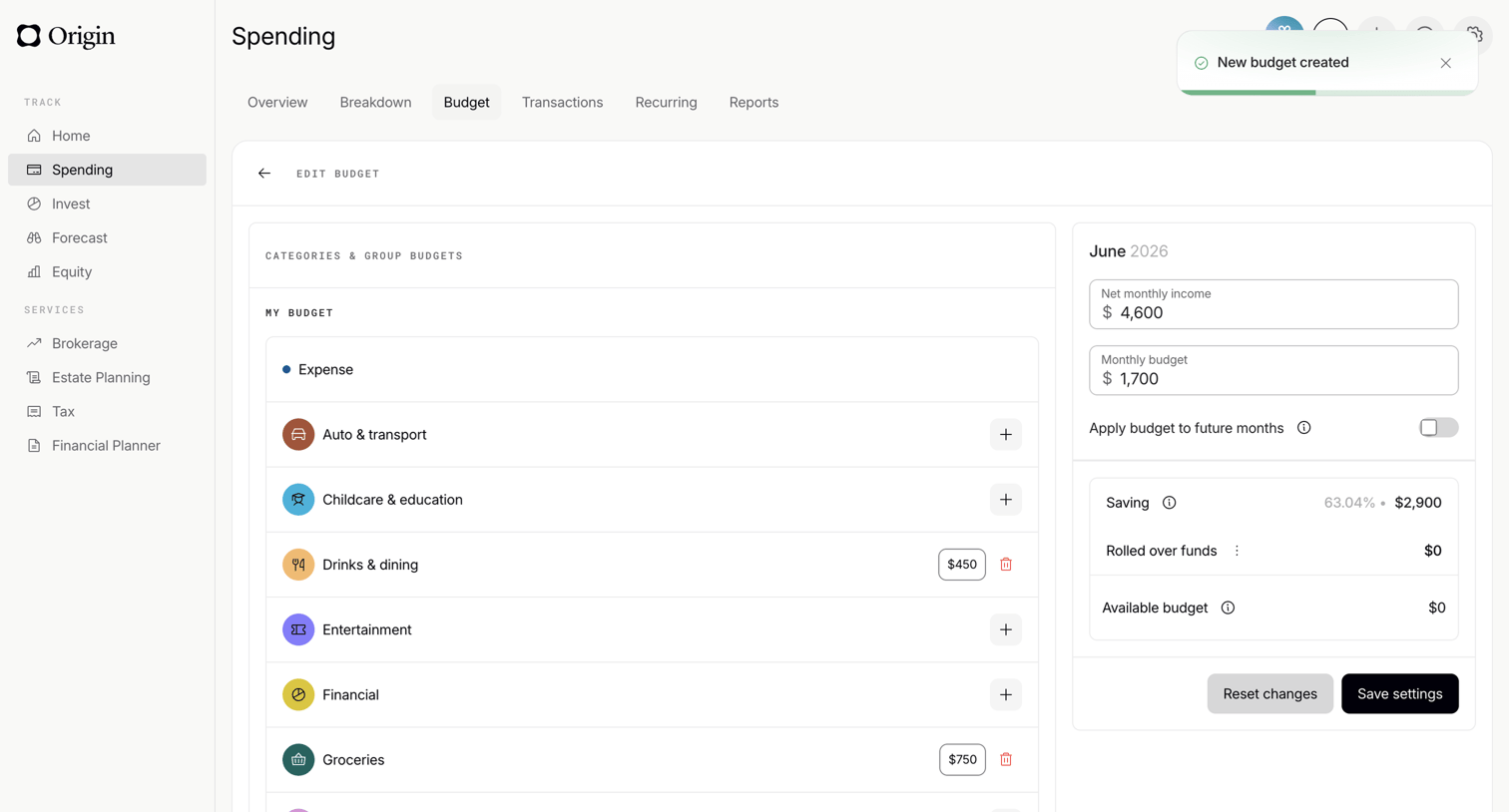Click the $2,900 saving value

pos(1418,503)
